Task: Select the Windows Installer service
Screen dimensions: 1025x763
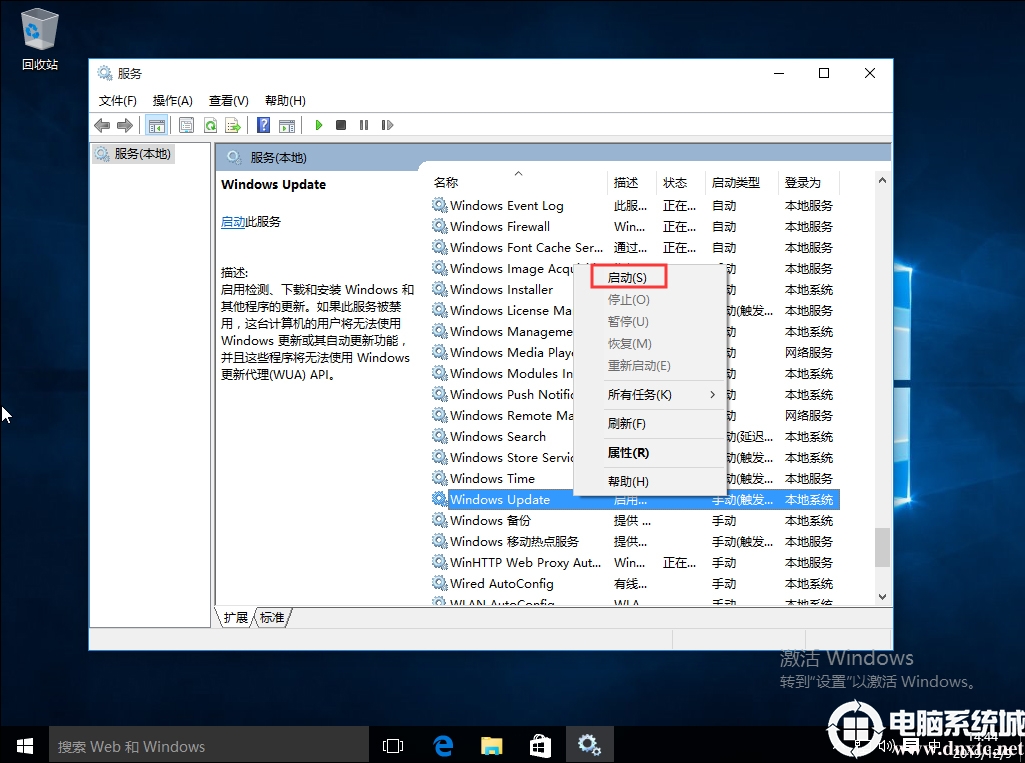Action: (501, 289)
